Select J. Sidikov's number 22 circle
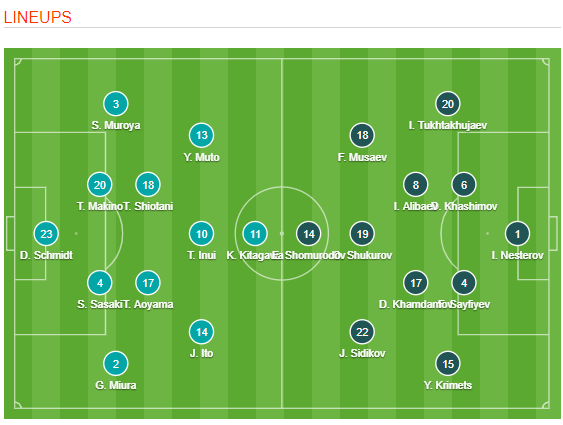Screen dimensions: 563x425 362,332
